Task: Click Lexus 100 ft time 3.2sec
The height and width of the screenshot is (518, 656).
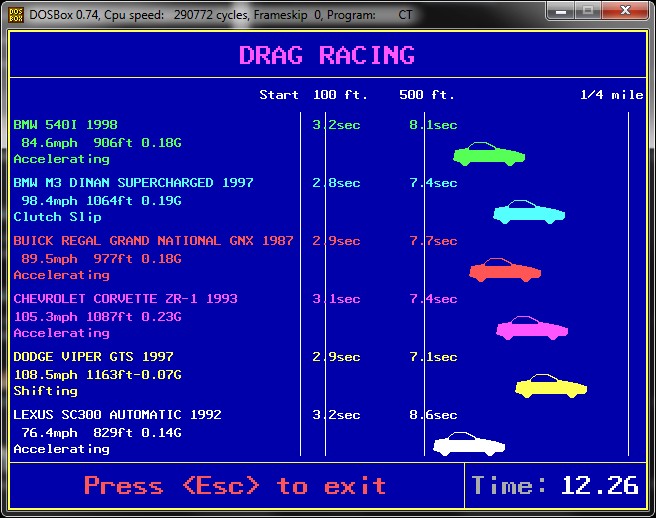Action: point(336,415)
